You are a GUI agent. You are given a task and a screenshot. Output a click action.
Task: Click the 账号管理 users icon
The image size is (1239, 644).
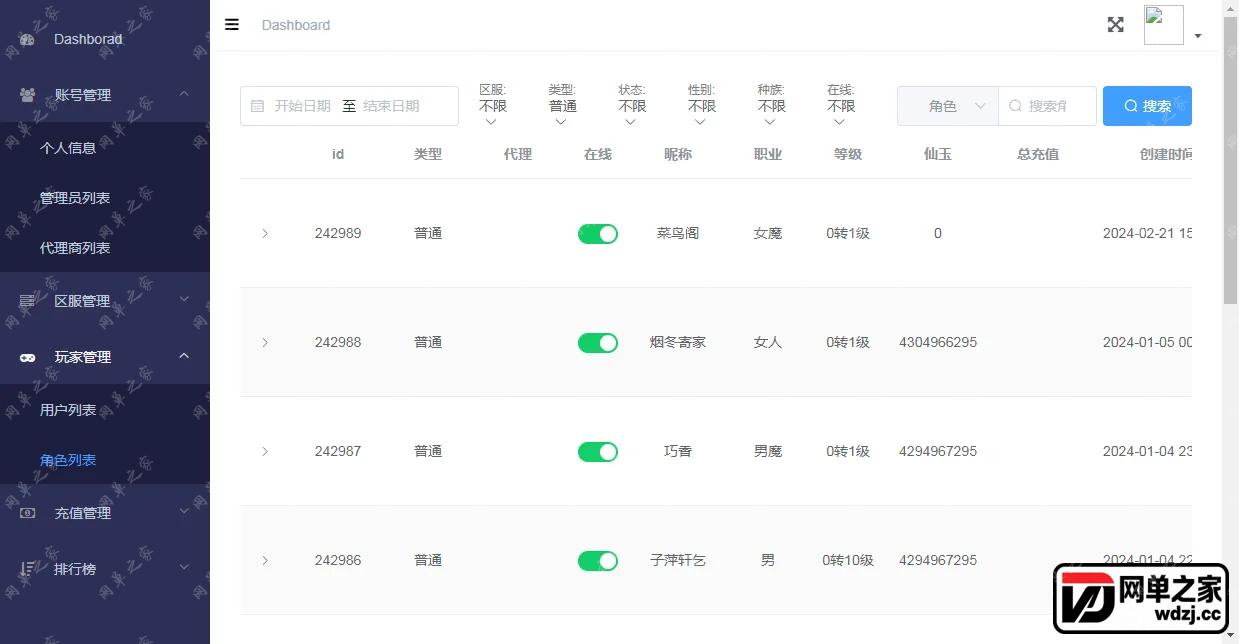[x=28, y=95]
